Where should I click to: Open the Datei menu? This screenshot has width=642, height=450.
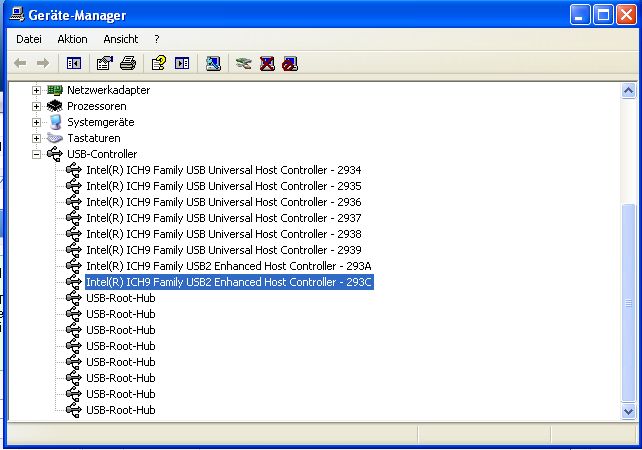(29, 39)
